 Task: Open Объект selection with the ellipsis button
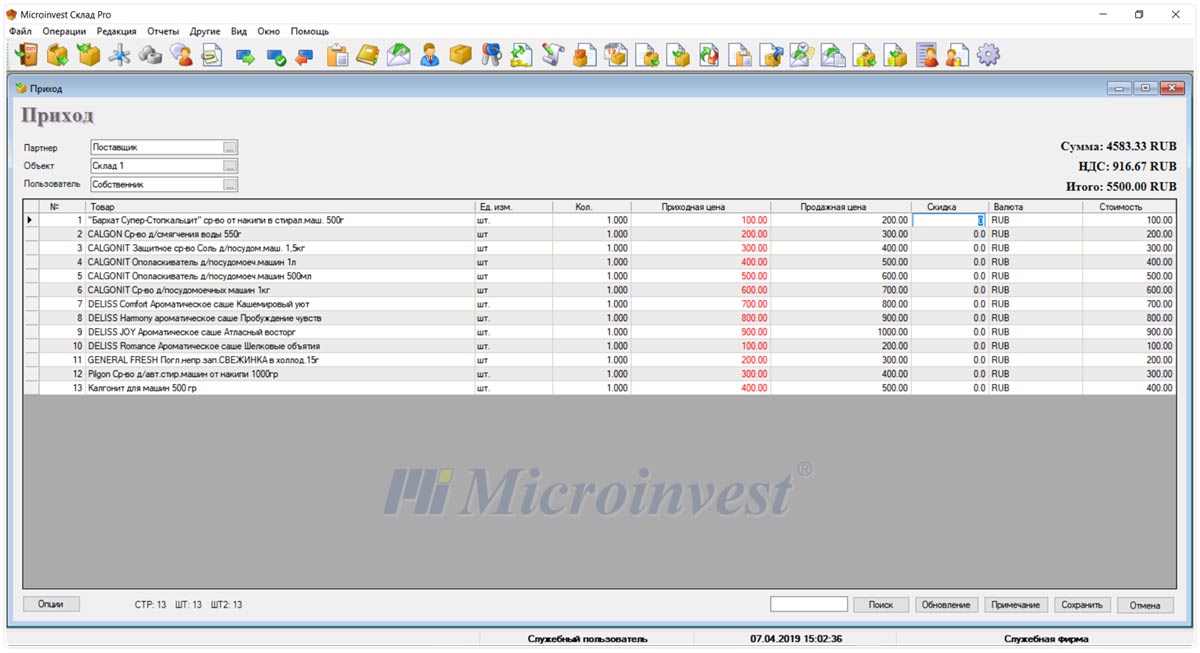[x=230, y=166]
